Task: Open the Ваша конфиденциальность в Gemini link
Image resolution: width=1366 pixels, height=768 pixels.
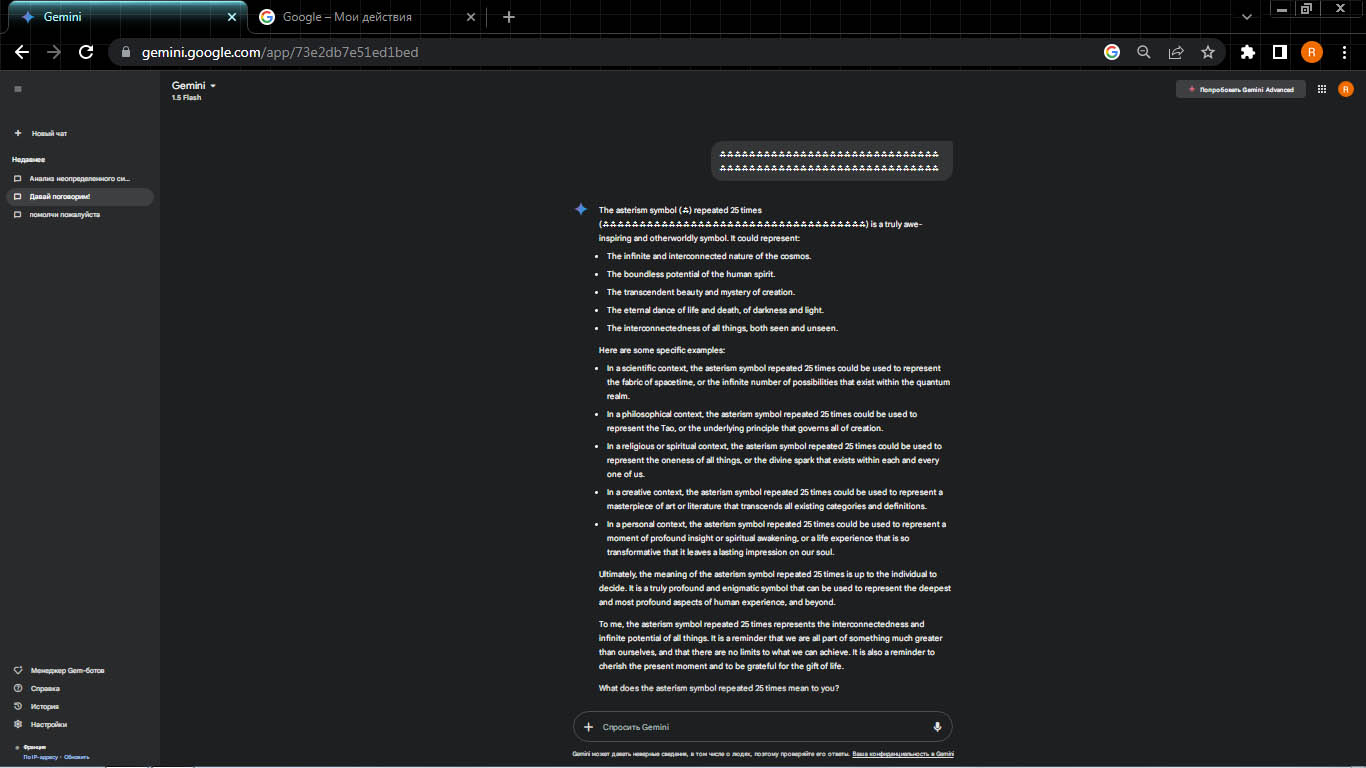Action: click(x=903, y=754)
